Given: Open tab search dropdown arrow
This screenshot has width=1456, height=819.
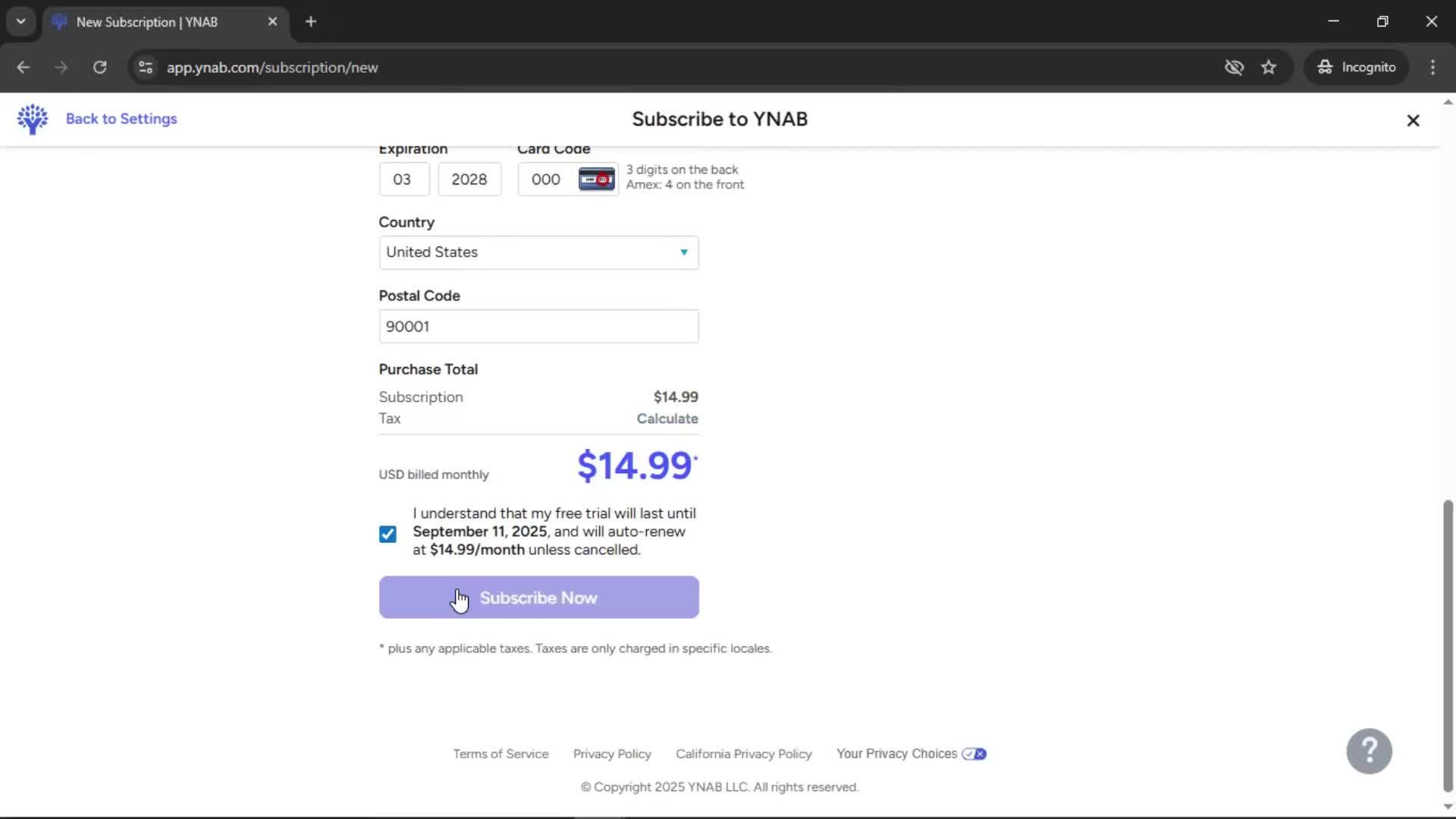Looking at the screenshot, I should pyautogui.click(x=21, y=22).
